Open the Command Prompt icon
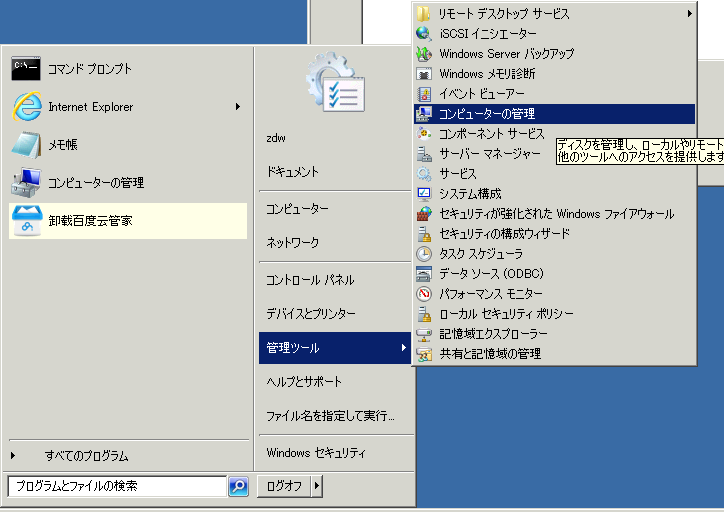 pos(26,69)
